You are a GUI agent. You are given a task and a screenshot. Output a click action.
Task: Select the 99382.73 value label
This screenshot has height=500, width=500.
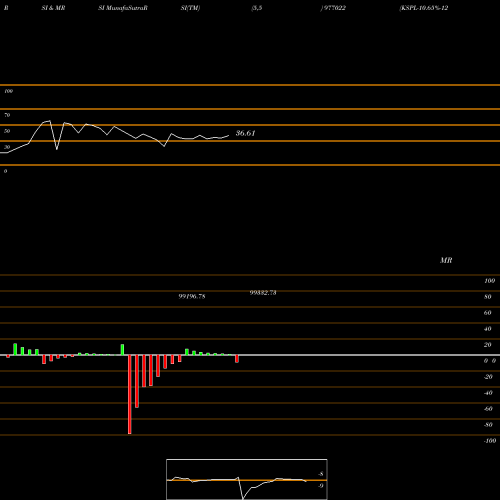[263, 293]
